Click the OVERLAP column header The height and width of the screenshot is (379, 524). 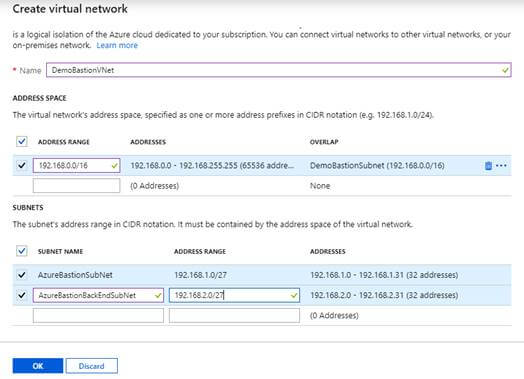(x=324, y=142)
